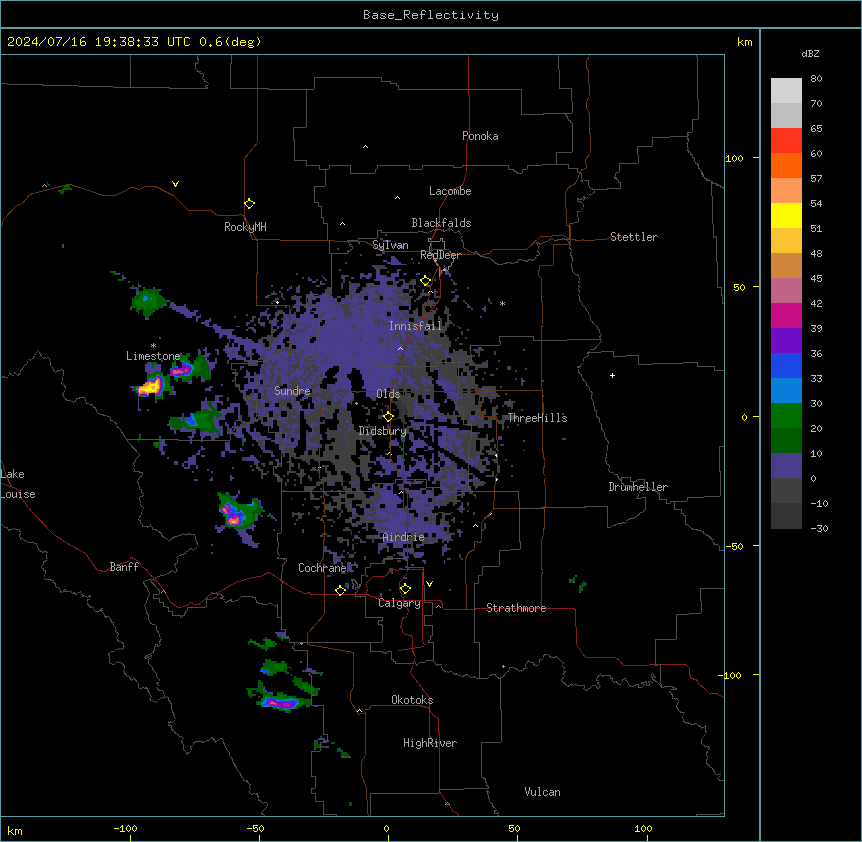
Task: Click the 65 dBZ red legend swatch
Action: click(786, 140)
